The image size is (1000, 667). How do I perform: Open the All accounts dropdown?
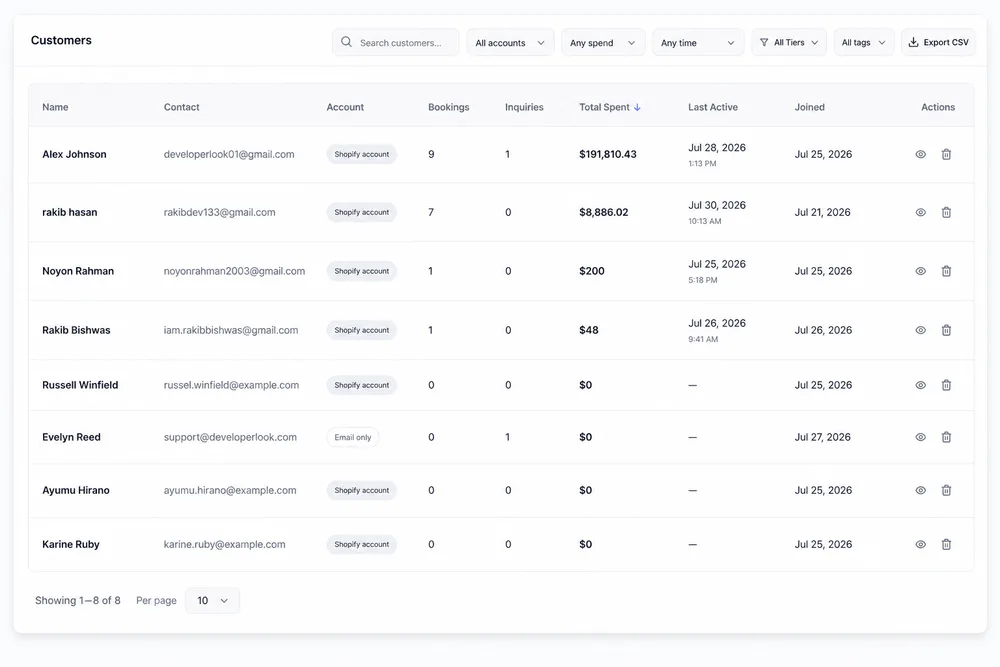pyautogui.click(x=510, y=43)
